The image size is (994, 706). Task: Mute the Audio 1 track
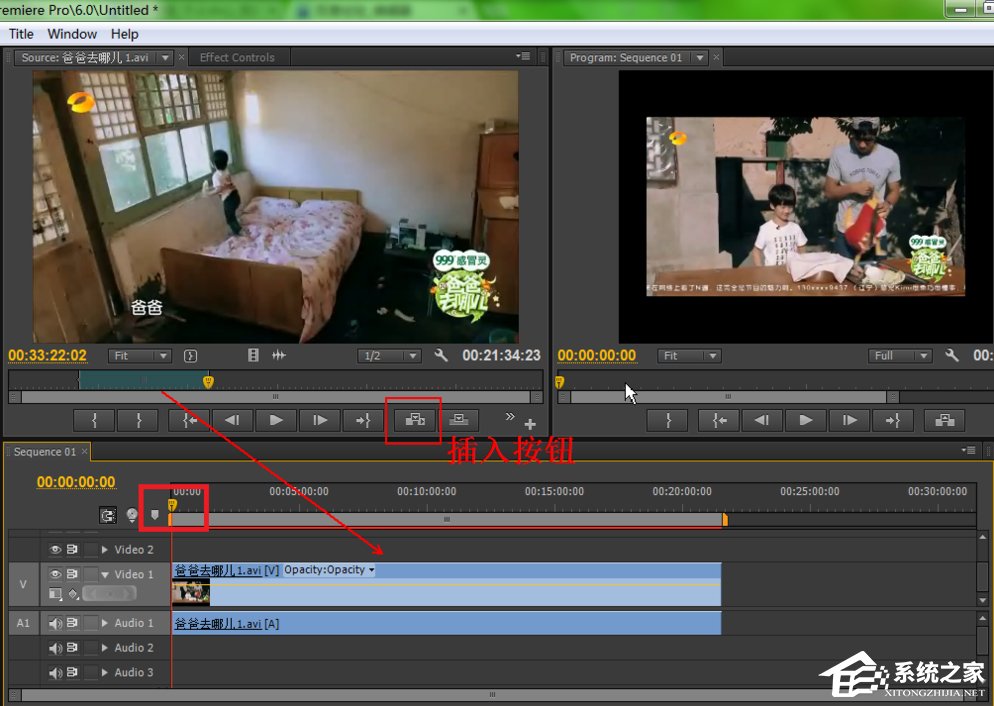[x=56, y=623]
